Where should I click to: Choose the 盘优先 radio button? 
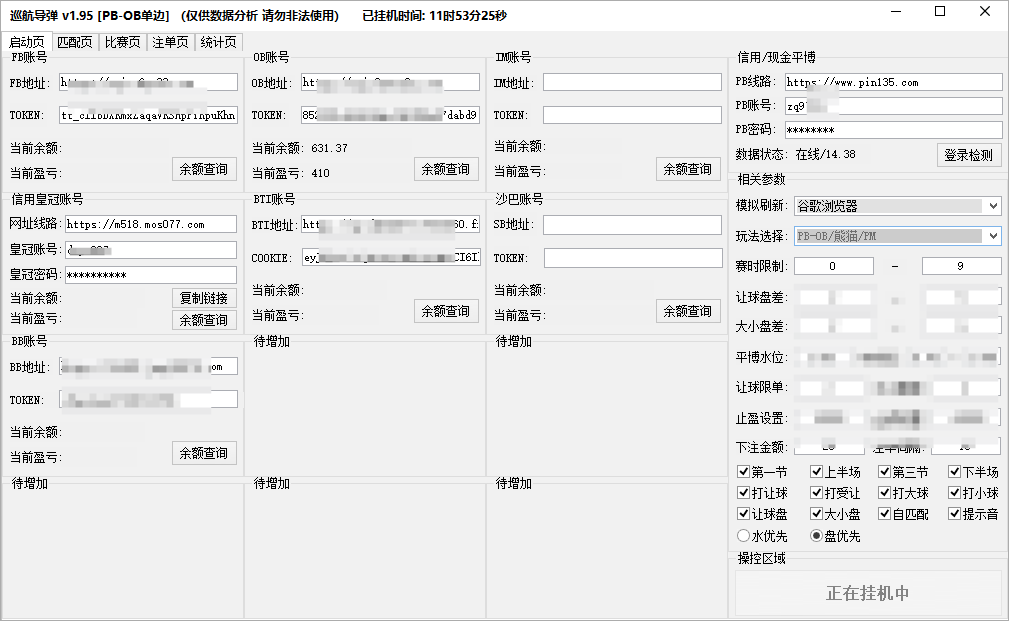pos(816,536)
